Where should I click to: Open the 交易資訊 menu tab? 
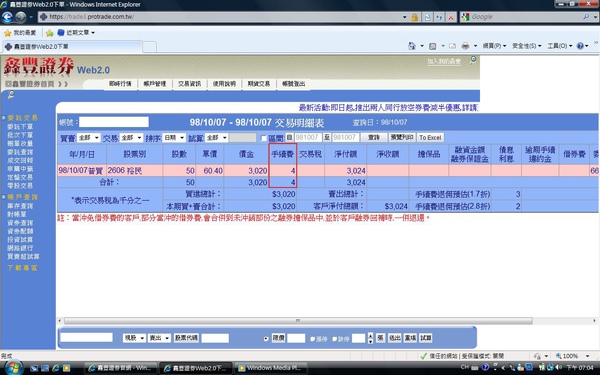click(x=189, y=84)
